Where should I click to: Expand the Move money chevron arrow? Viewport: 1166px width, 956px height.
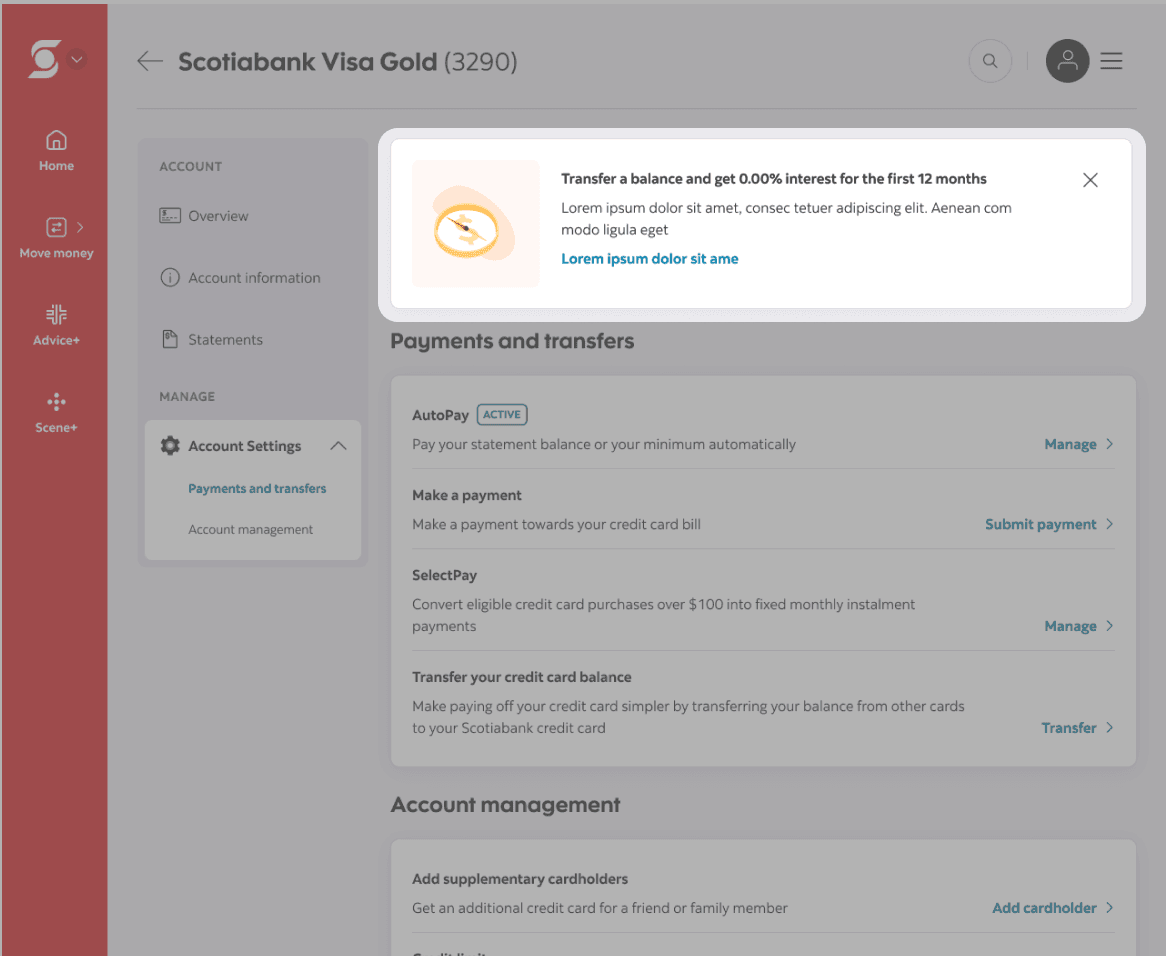click(80, 227)
